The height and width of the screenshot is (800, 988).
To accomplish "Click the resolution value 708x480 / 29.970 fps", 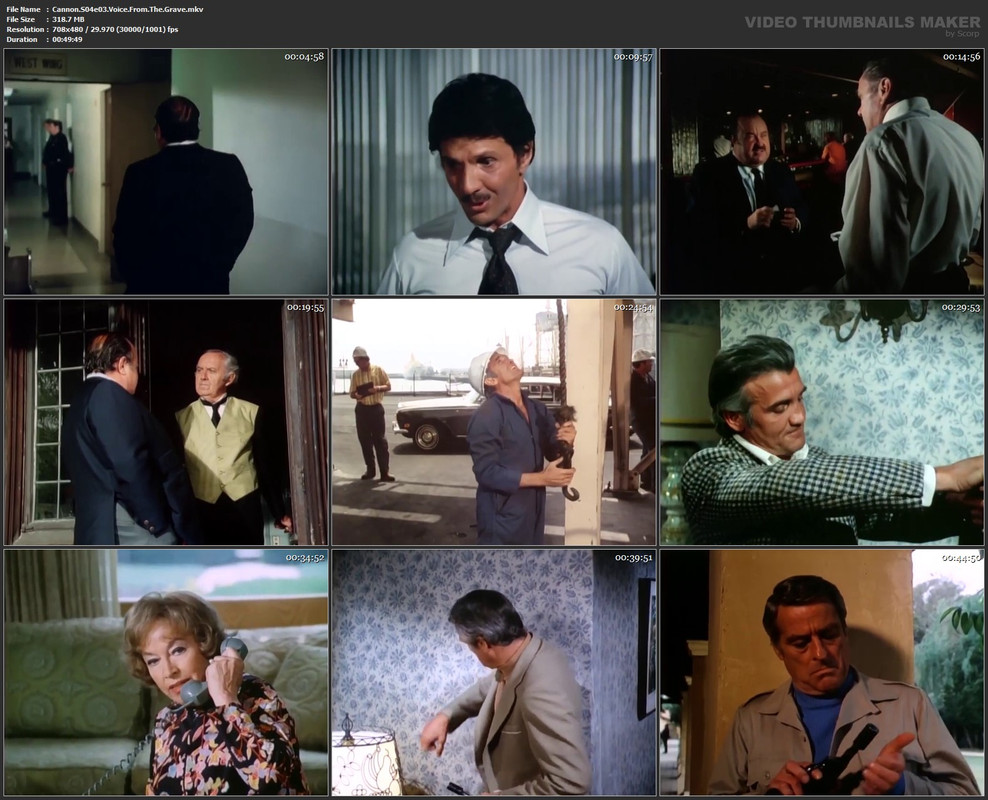I will click(x=115, y=30).
